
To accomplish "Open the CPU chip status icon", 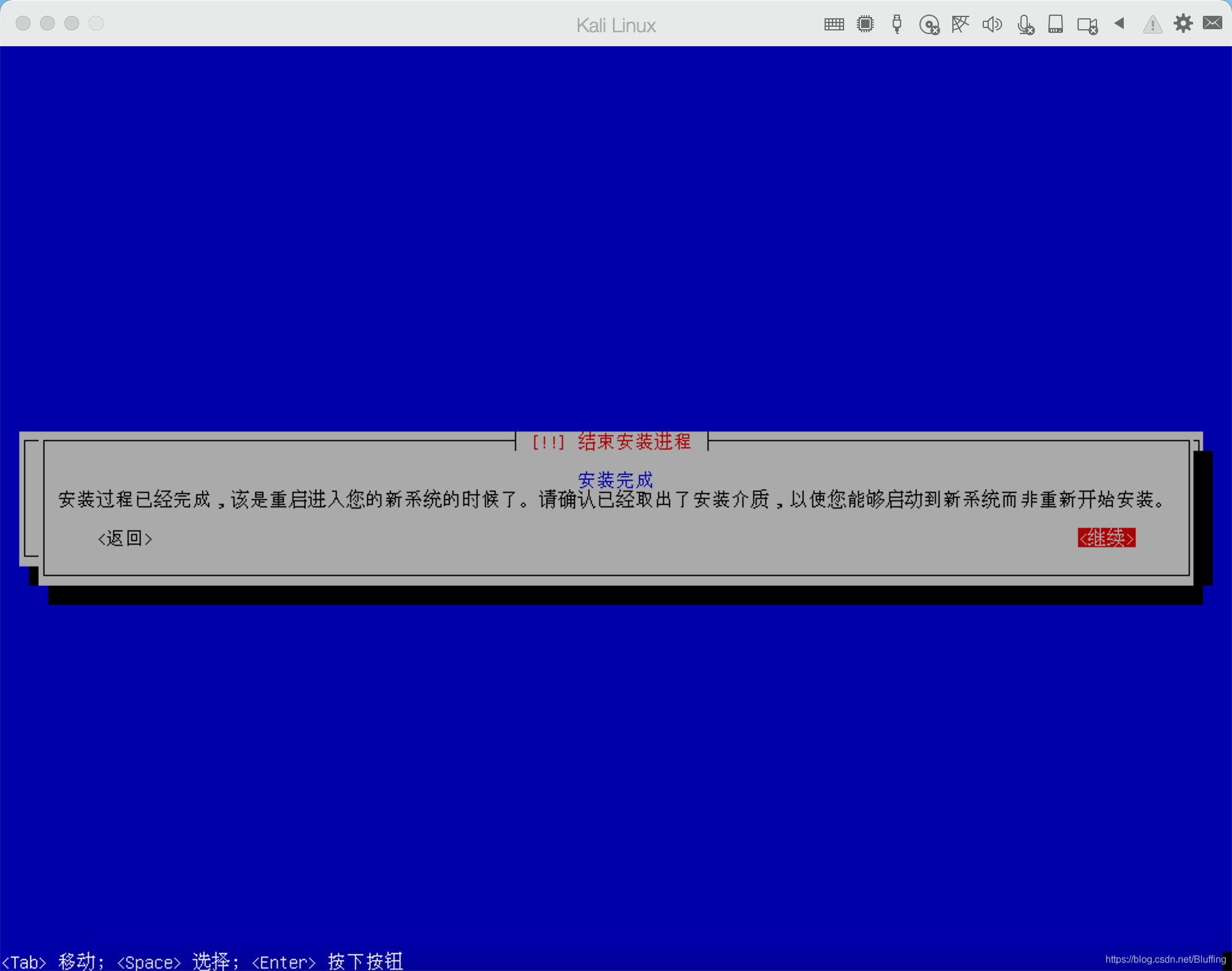I will 865,24.
